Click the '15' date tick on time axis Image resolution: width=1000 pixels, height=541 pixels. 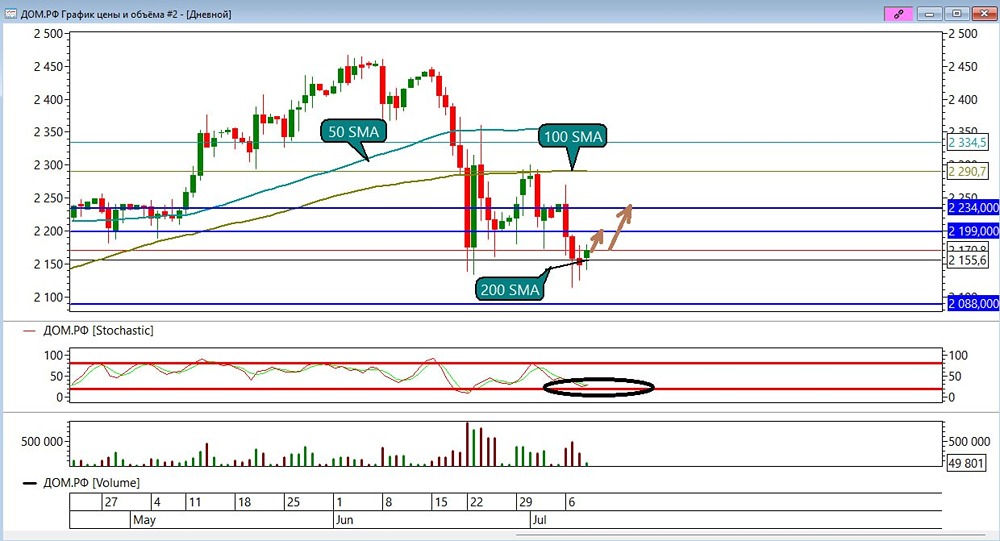tap(441, 502)
